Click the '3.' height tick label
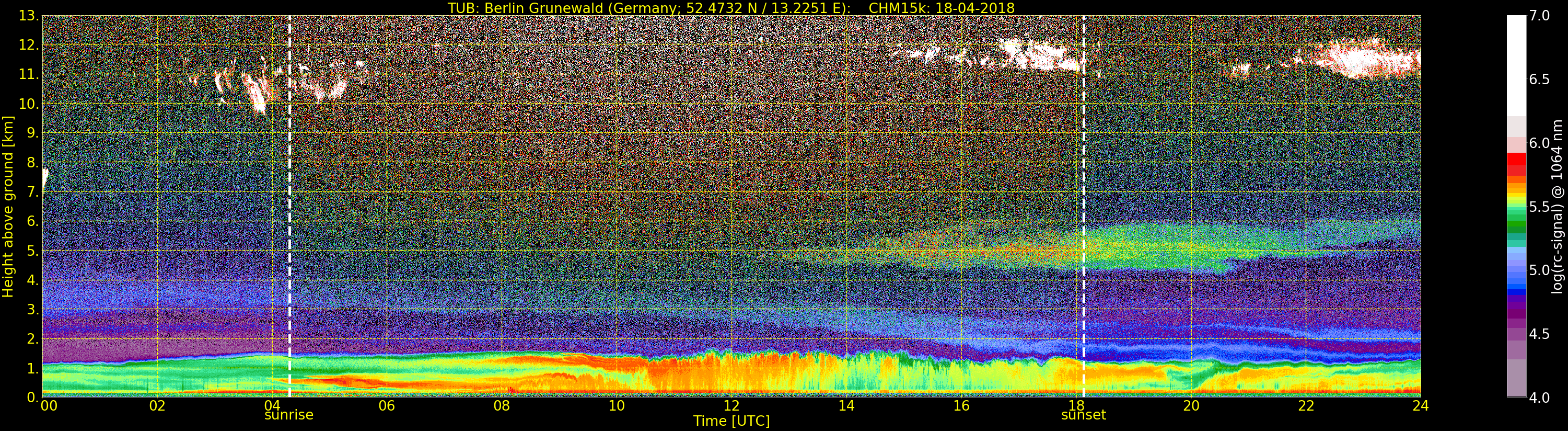This screenshot has width=1568, height=431. (x=32, y=309)
